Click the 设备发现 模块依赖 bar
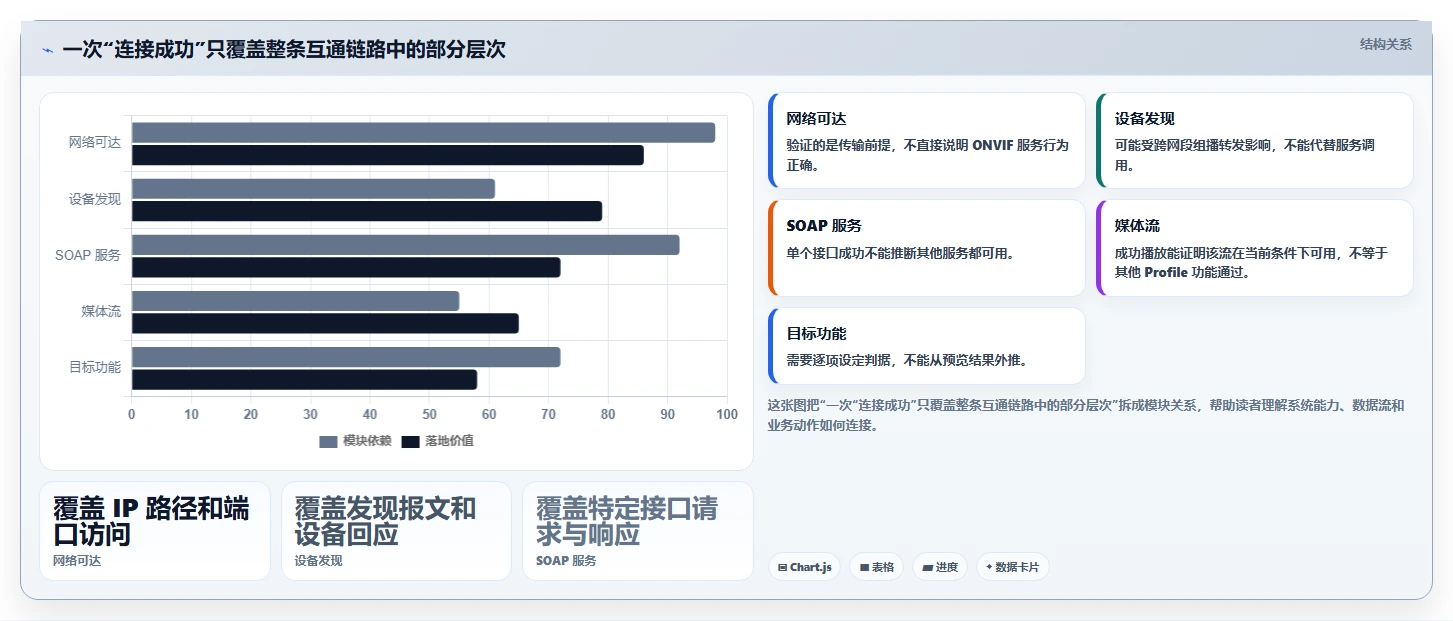 [313, 189]
